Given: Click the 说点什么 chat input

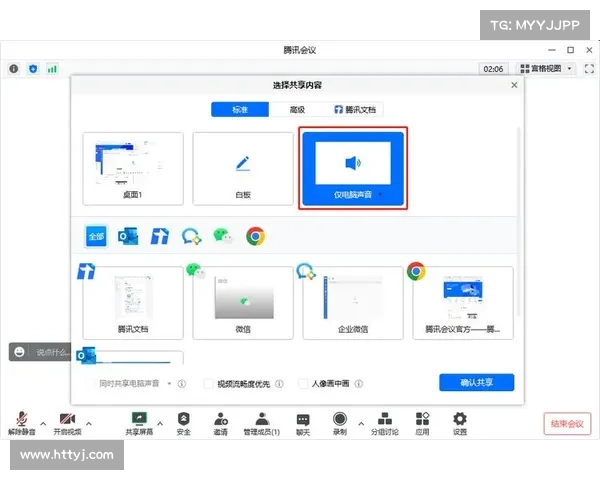Looking at the screenshot, I should pos(53,352).
